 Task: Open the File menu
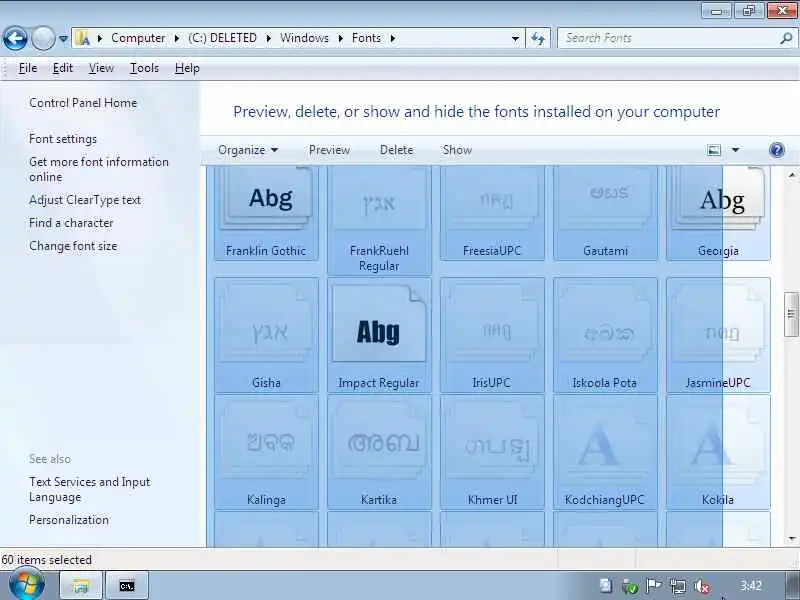28,68
